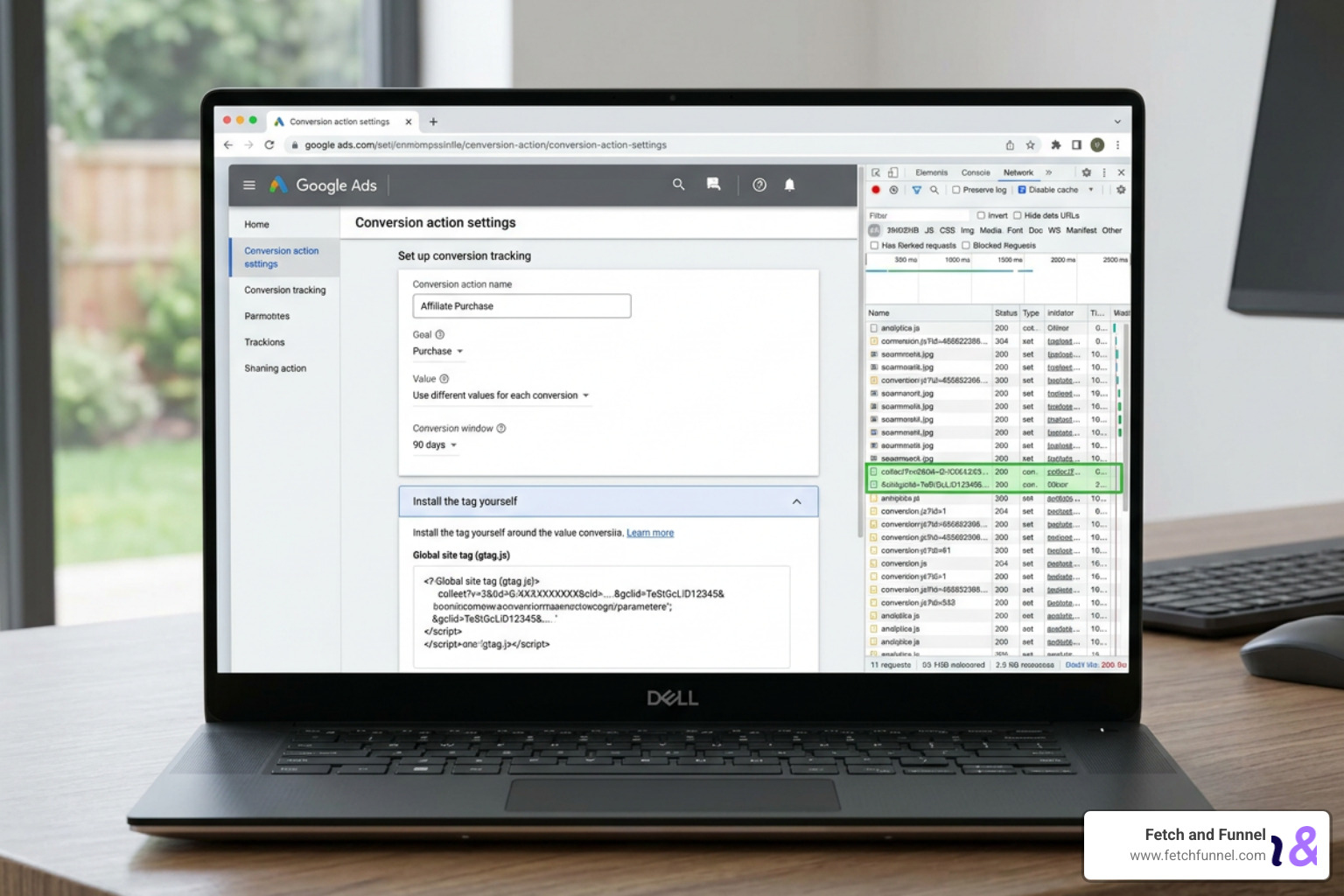Screen dimensions: 1344x896
Task: Tick the Has blocked requests checkbox below the filter types
Action: [874, 246]
